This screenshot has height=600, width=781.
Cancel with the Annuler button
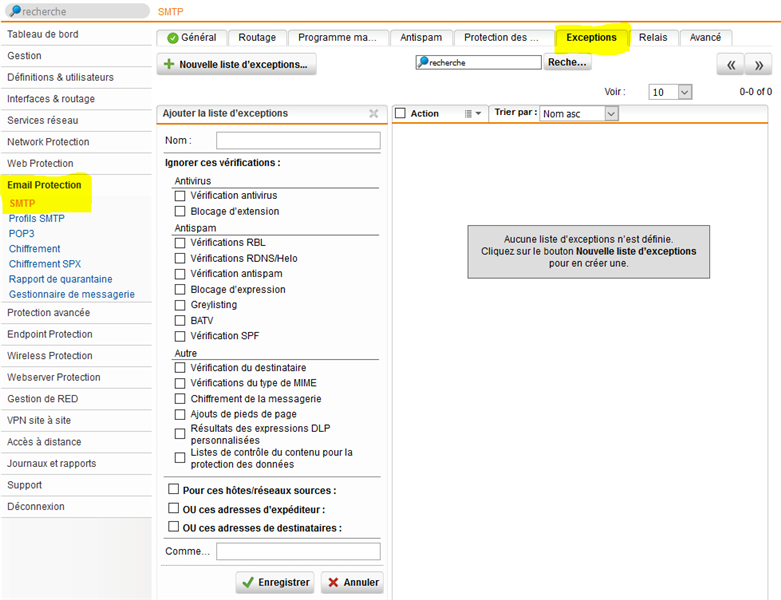click(352, 582)
